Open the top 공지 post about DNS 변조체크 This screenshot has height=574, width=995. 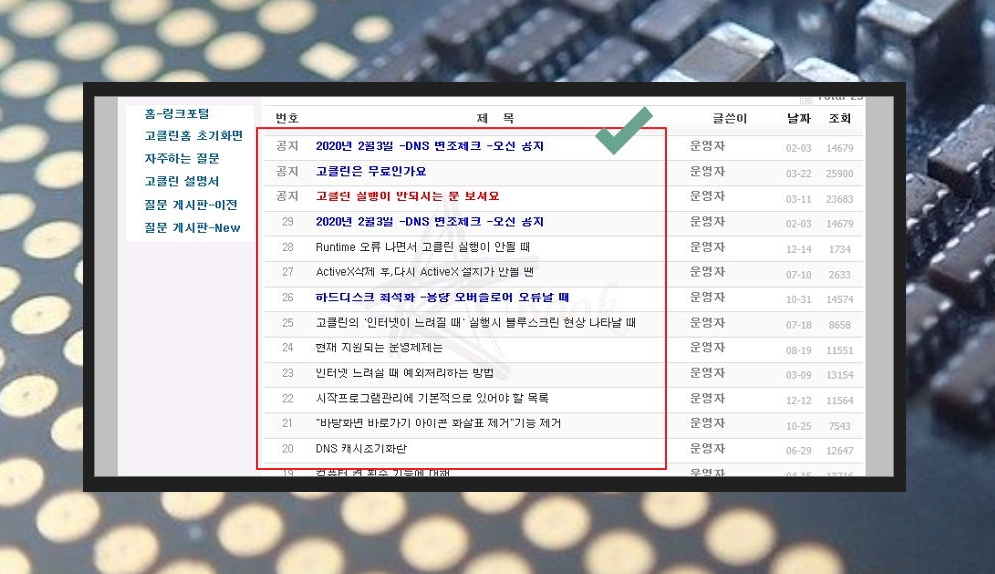click(x=430, y=146)
